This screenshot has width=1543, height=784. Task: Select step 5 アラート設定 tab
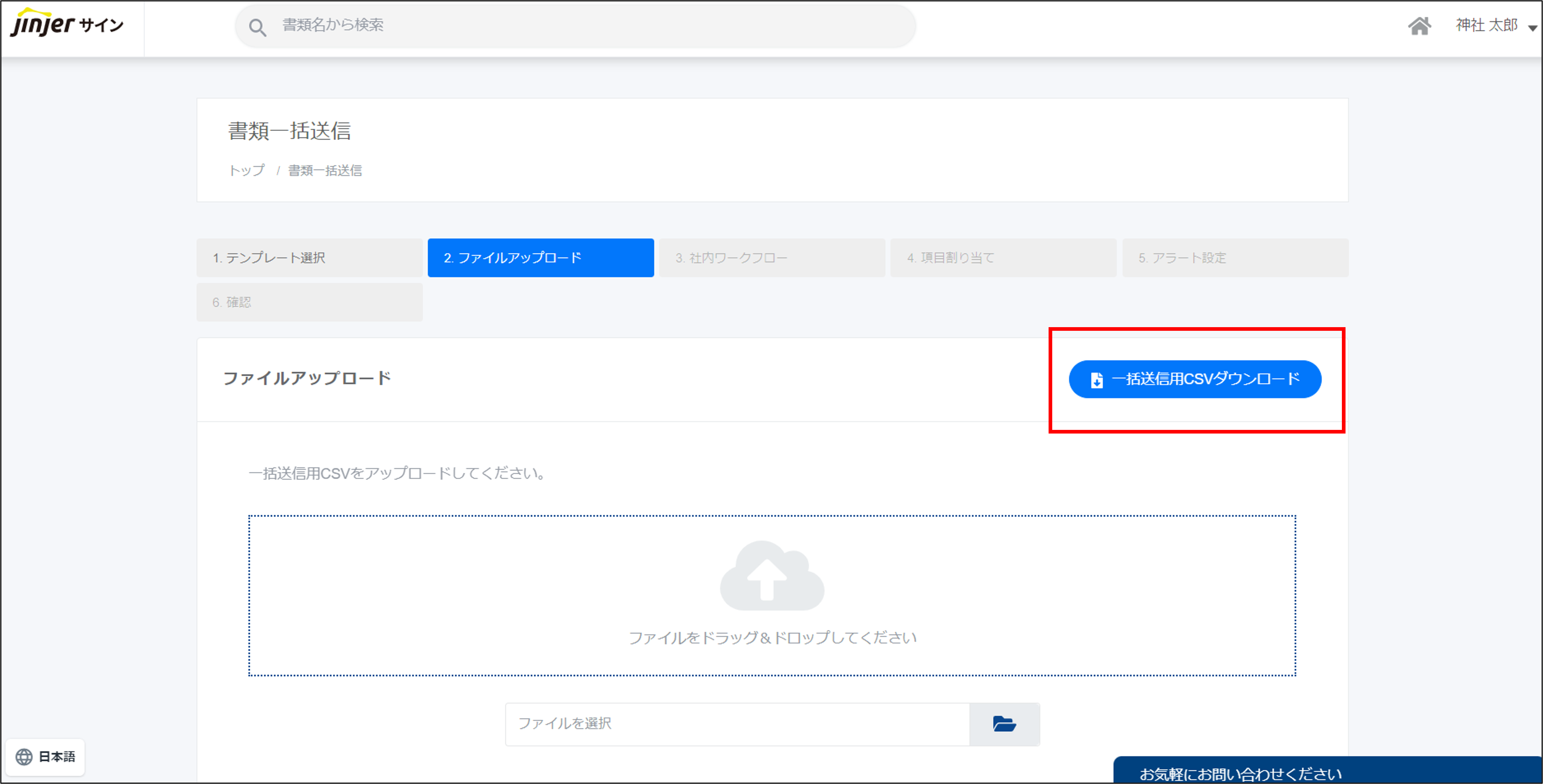1234,258
